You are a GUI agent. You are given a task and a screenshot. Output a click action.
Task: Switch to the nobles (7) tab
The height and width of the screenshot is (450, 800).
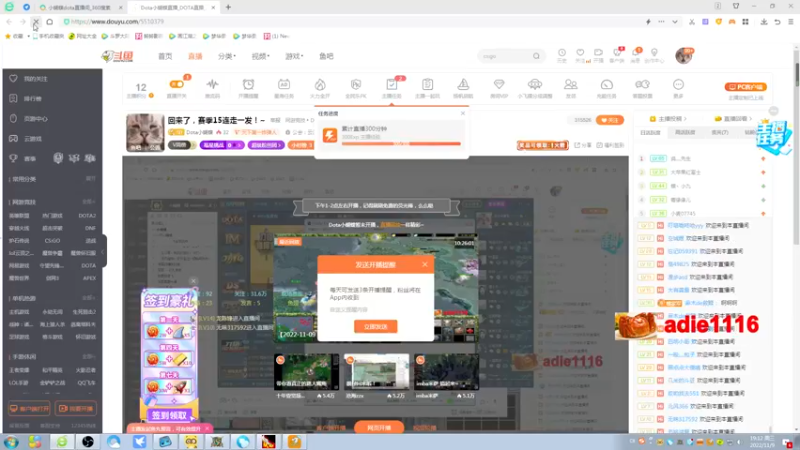[720, 133]
